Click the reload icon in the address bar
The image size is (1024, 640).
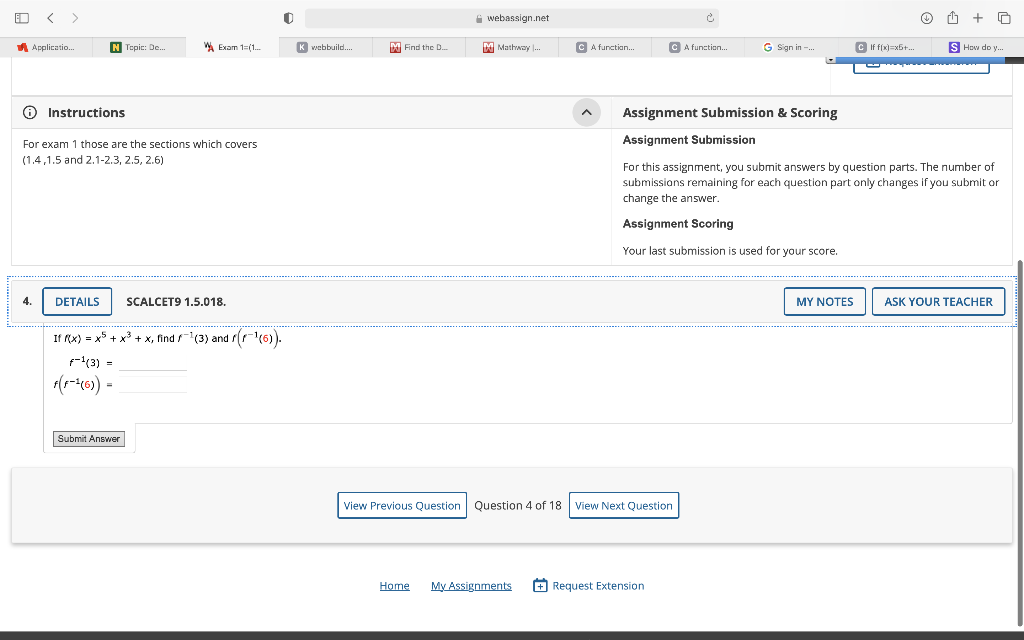tap(708, 17)
